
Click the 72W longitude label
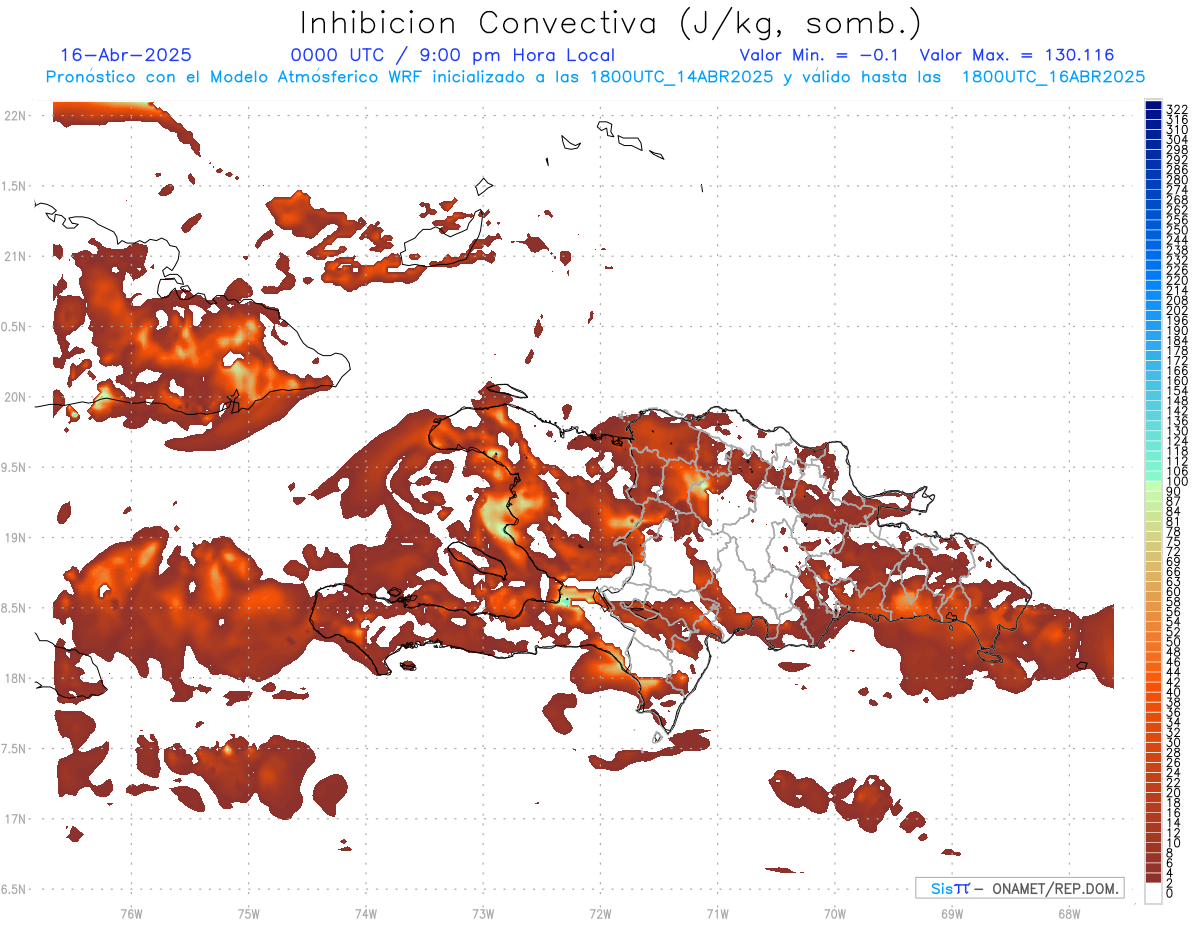pos(600,913)
